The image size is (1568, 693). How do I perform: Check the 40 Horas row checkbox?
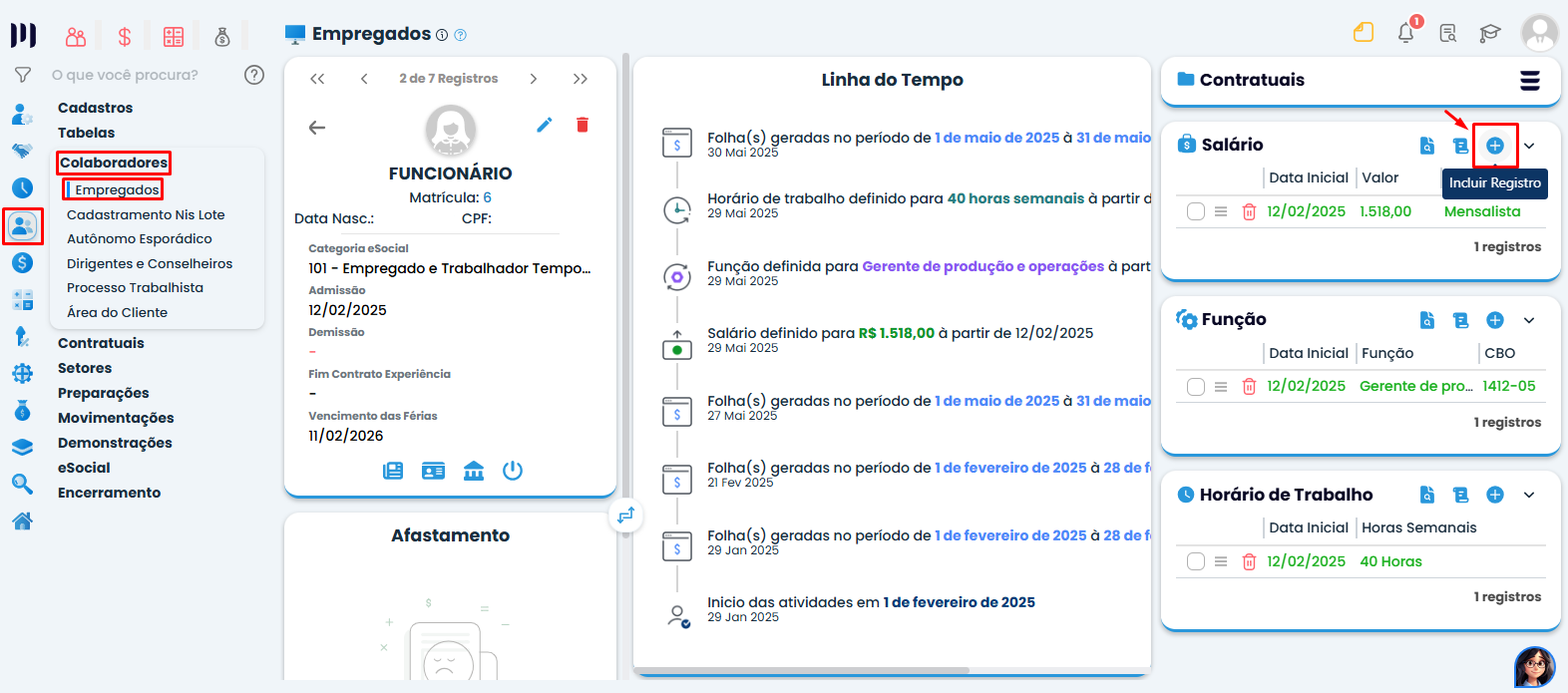coord(1196,561)
